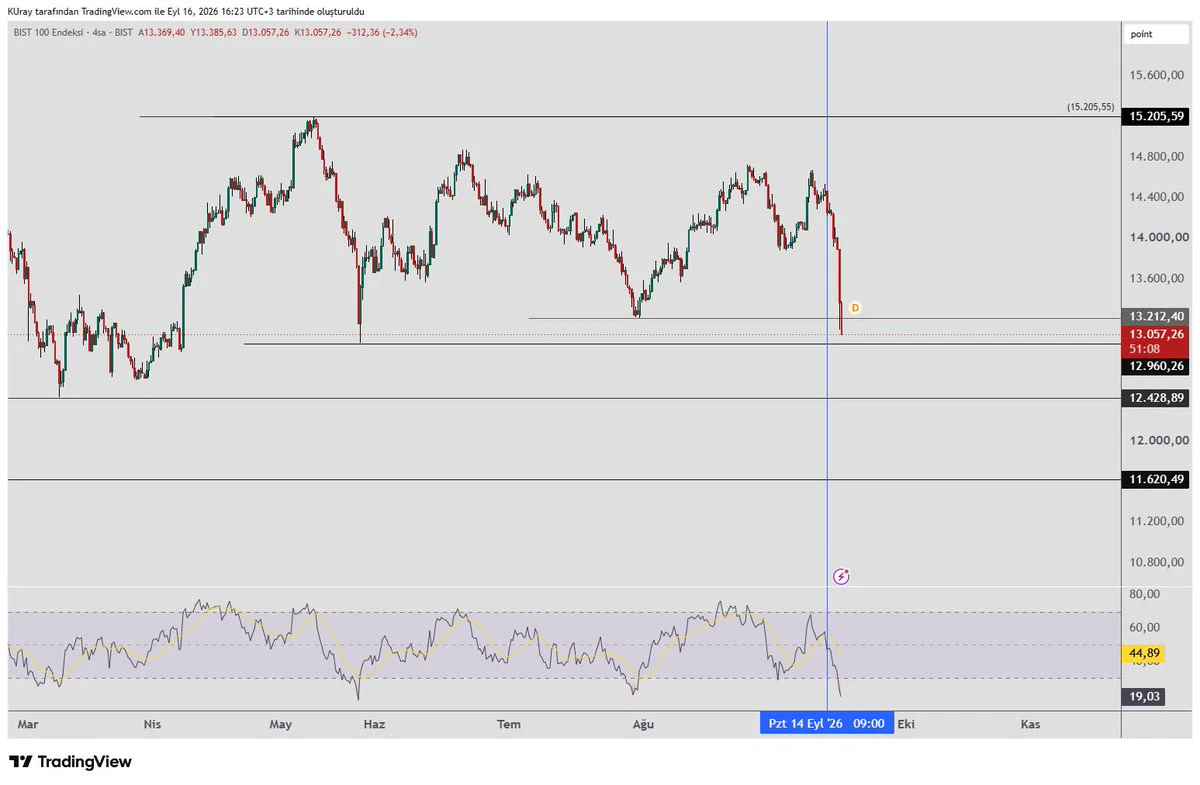Click the RSI scale value 60,00
Screen dimensions: 1200x785
(x=1144, y=627)
